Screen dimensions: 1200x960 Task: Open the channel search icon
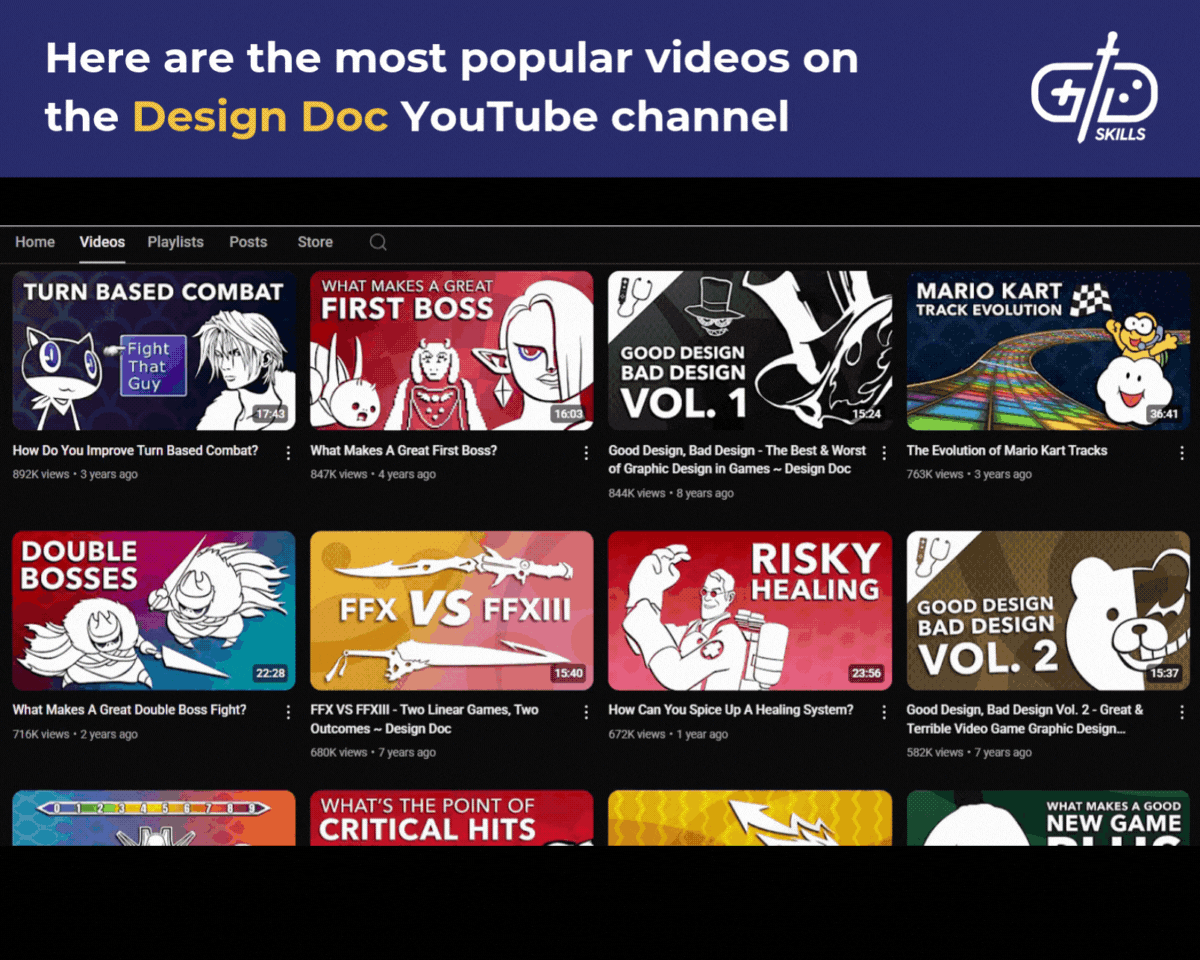(378, 242)
